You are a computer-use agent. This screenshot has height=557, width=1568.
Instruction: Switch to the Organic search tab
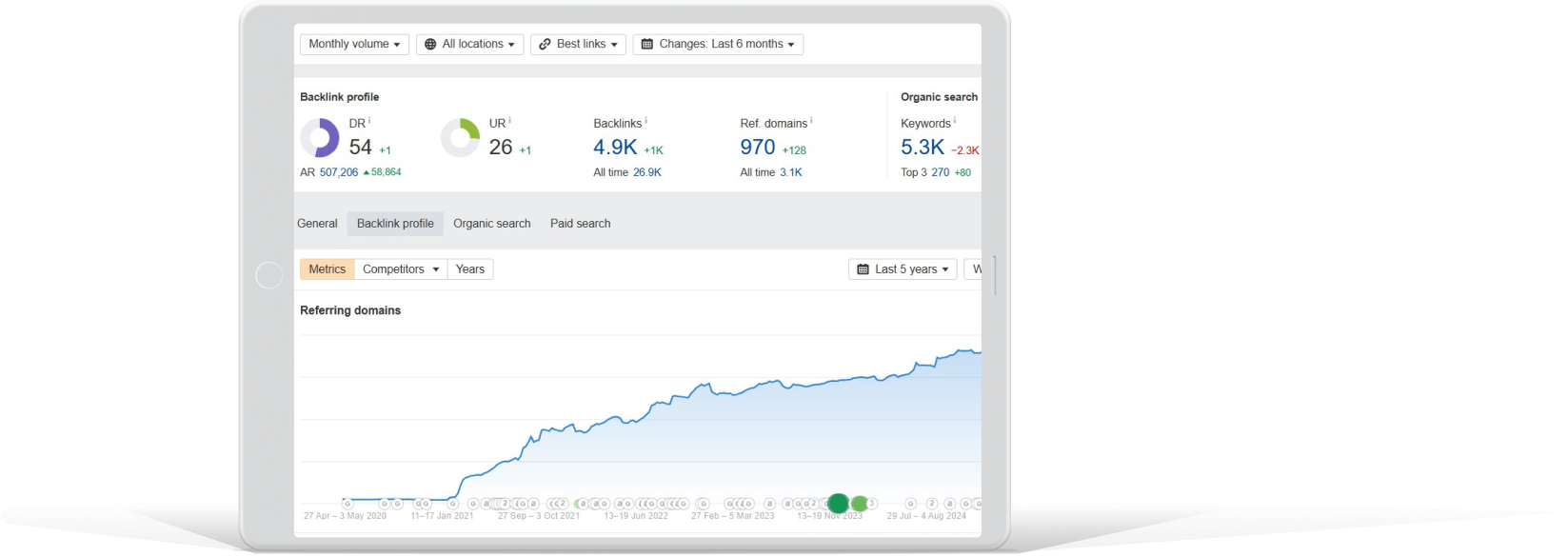[492, 224]
